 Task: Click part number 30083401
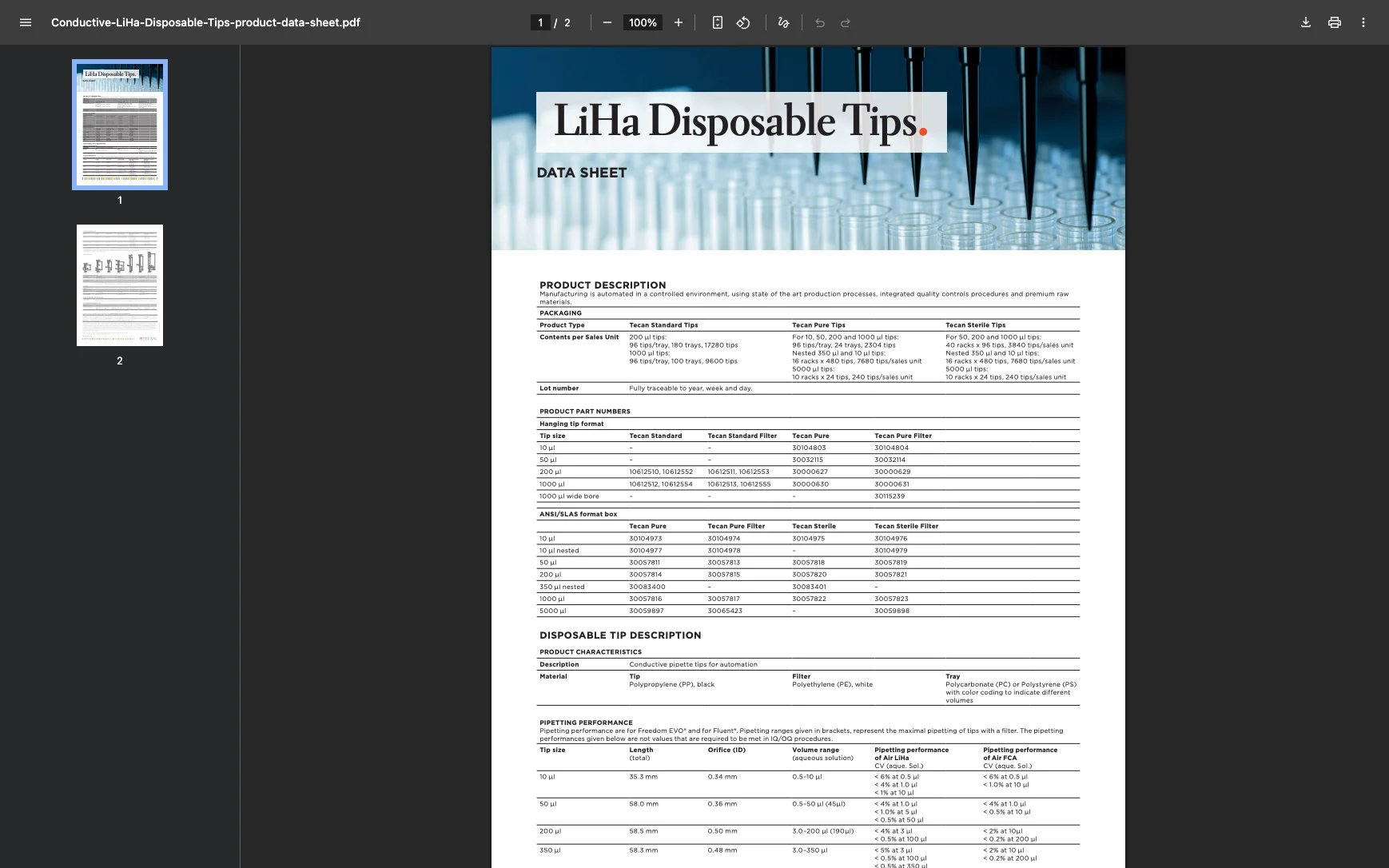[809, 587]
